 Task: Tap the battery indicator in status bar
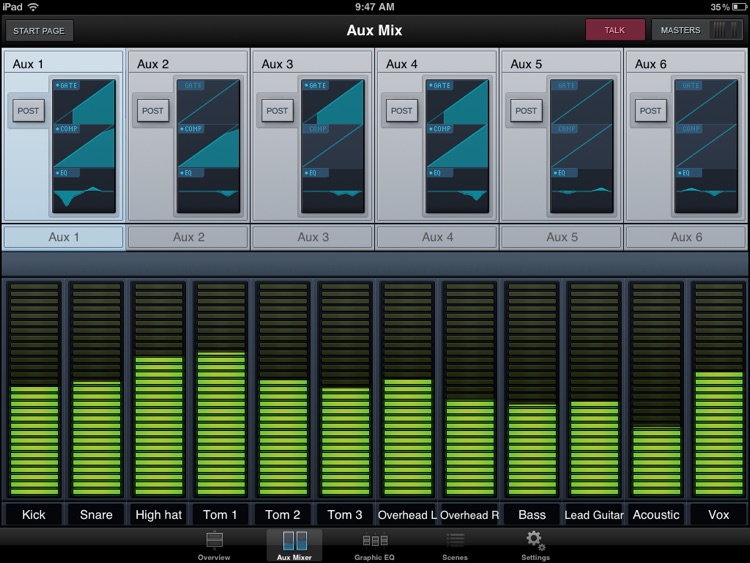(738, 7)
